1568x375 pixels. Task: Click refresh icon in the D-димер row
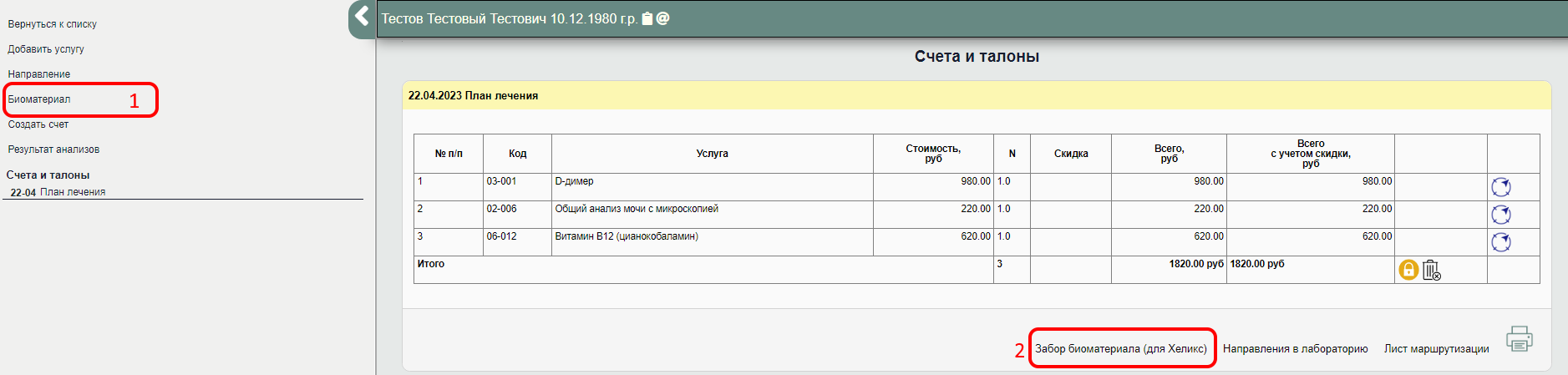1500,187
